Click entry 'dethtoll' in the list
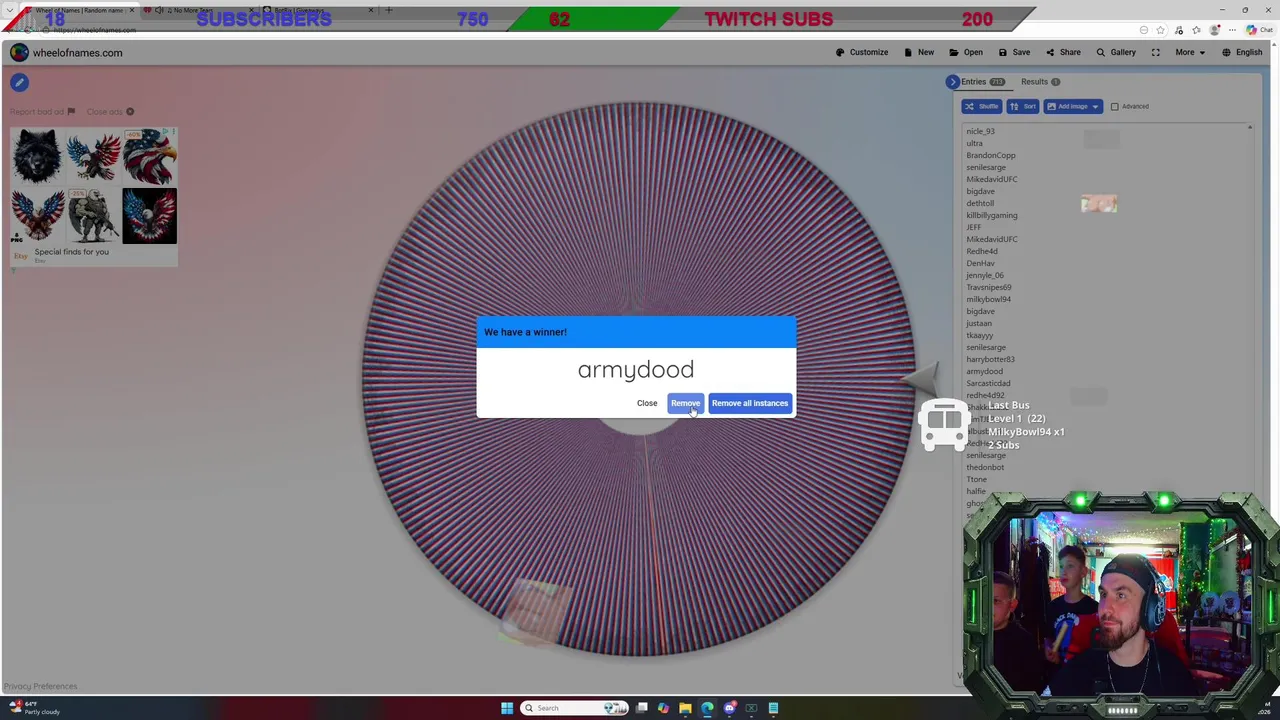This screenshot has width=1280, height=720. click(980, 203)
